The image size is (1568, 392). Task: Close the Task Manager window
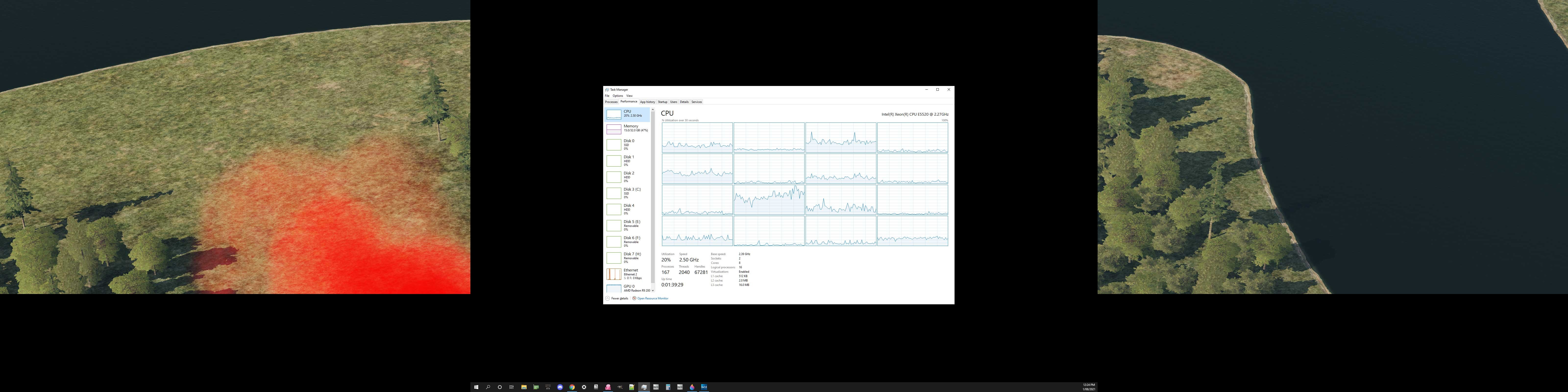pyautogui.click(x=948, y=89)
